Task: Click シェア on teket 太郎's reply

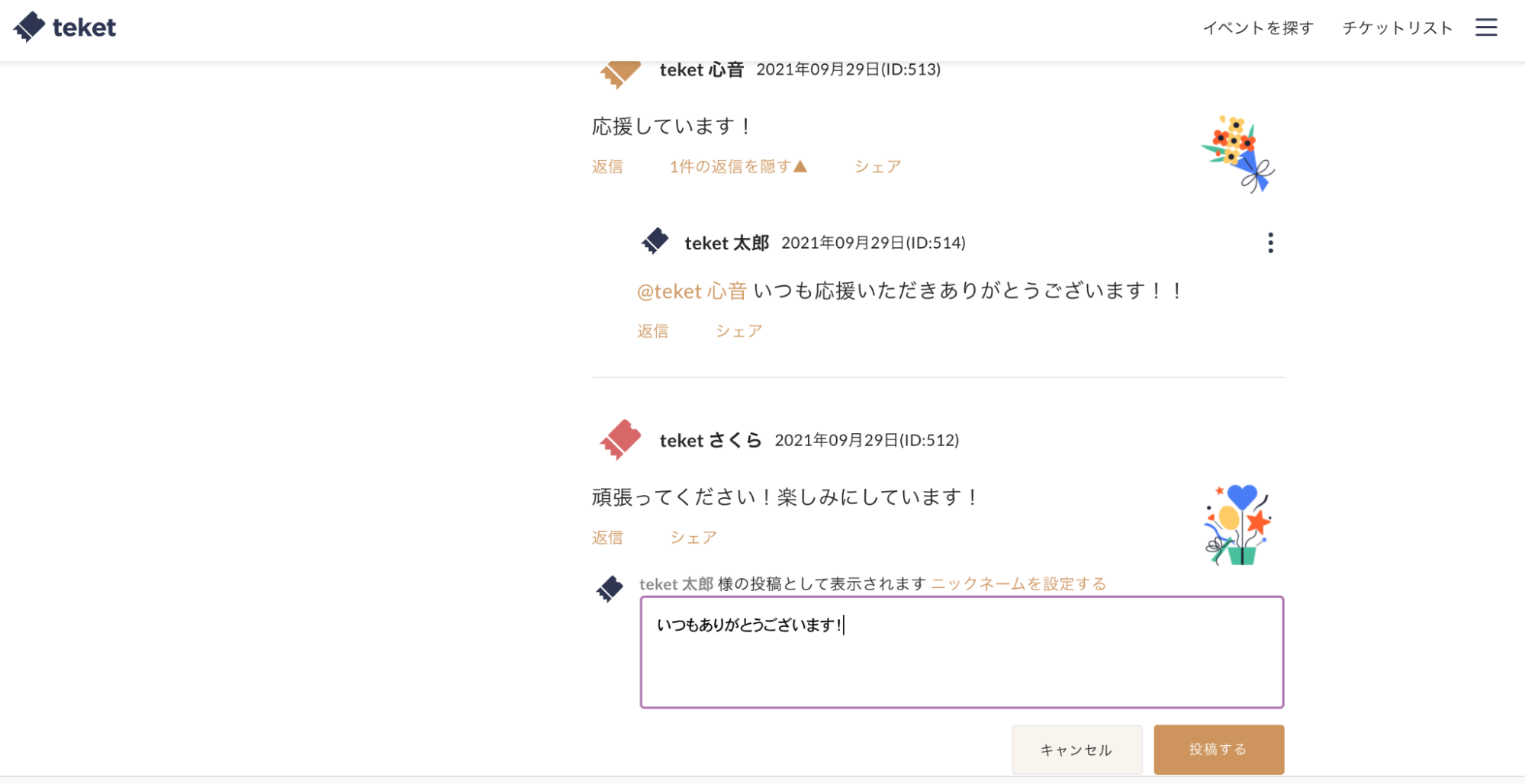Action: (737, 330)
